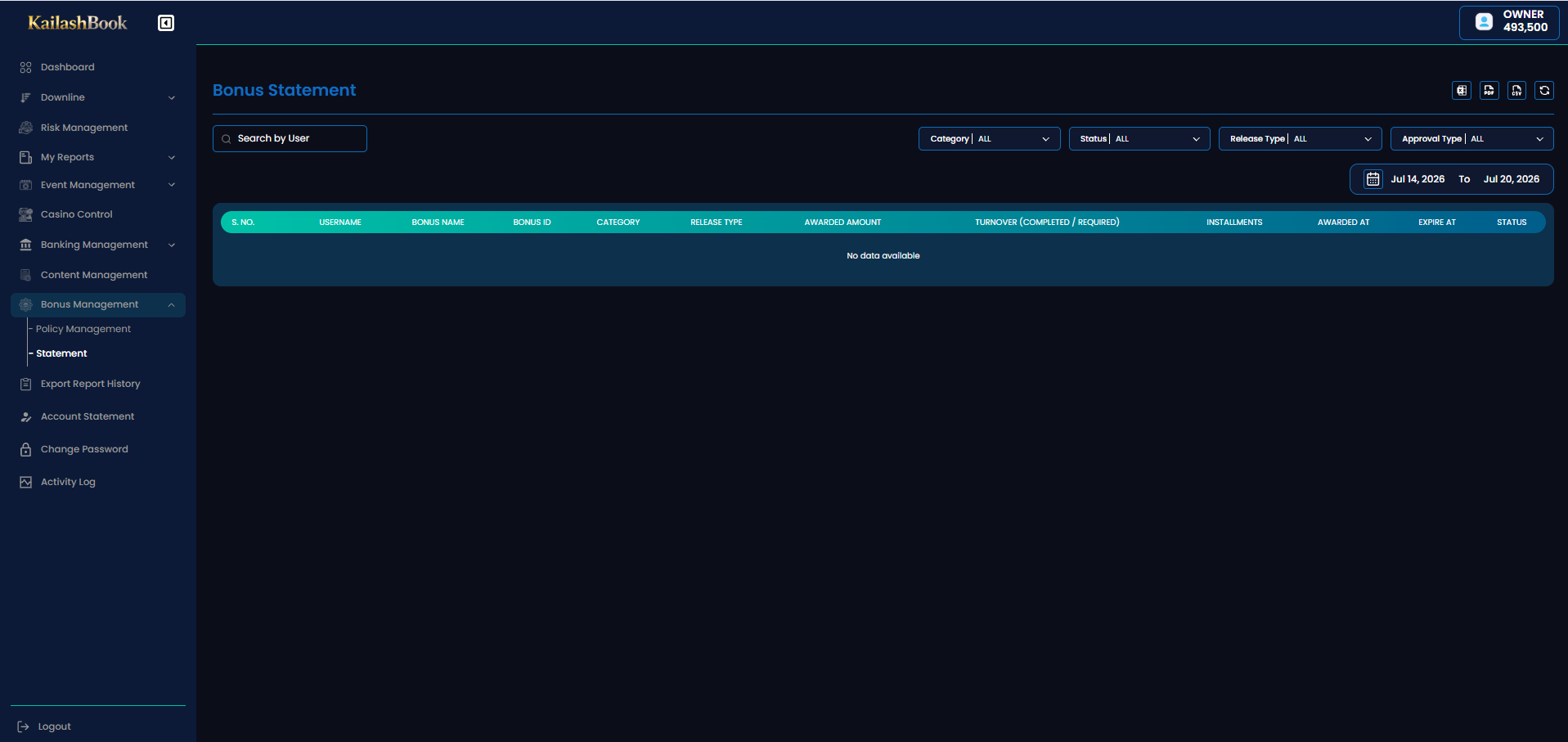This screenshot has height=742, width=1568.
Task: Click the INSTALLMENTS column header
Action: (x=1234, y=223)
